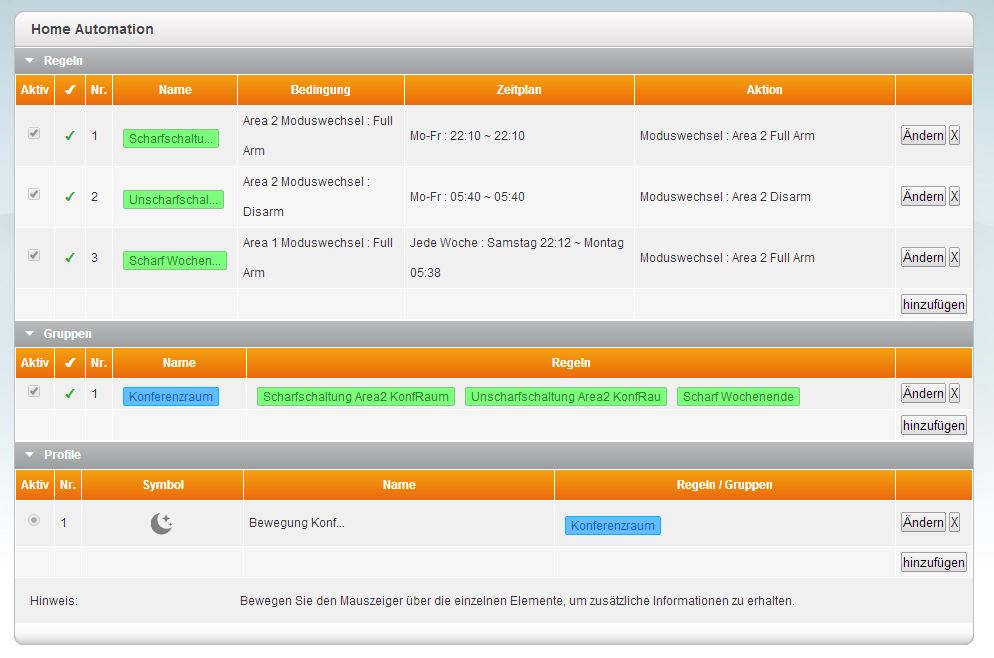
Task: Collapse the Regeln section
Action: click(30, 61)
